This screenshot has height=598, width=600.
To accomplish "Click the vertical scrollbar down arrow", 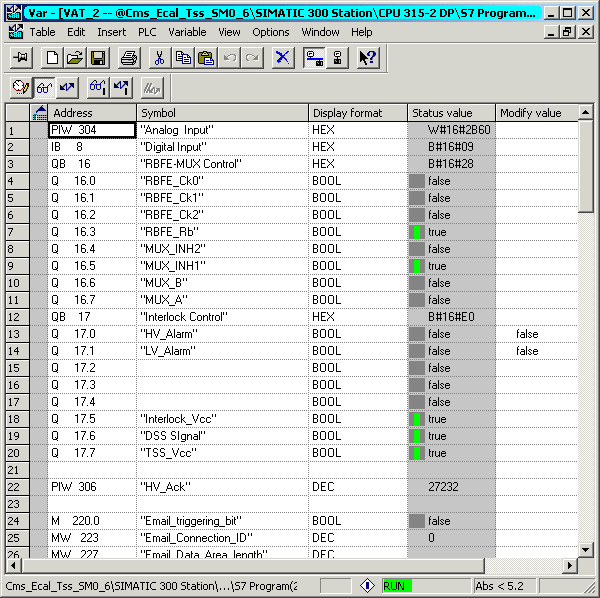I will click(585, 550).
